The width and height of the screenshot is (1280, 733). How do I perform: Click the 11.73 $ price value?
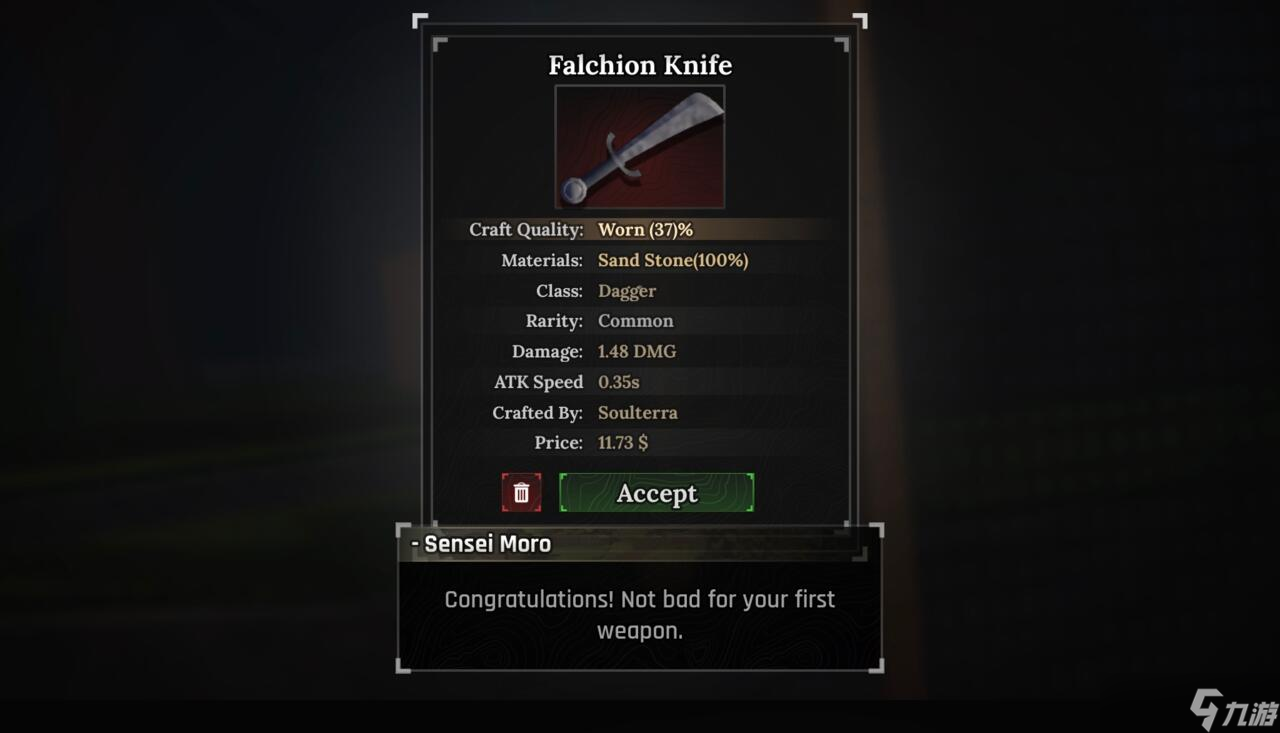point(623,442)
